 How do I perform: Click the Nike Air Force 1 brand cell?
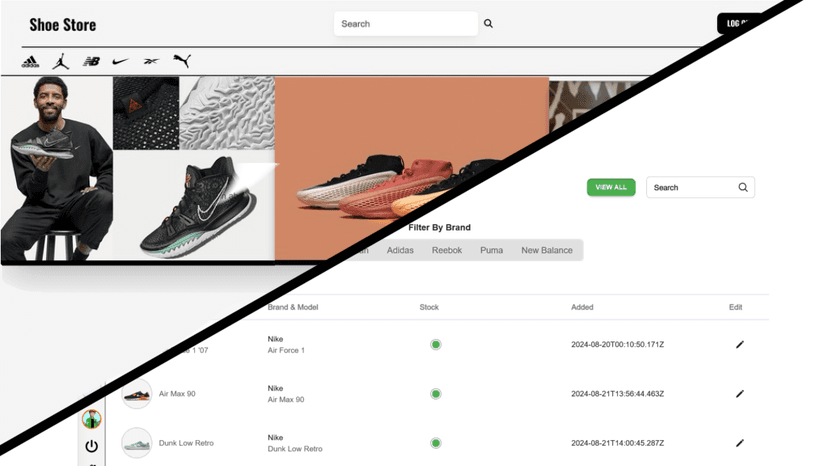point(286,344)
